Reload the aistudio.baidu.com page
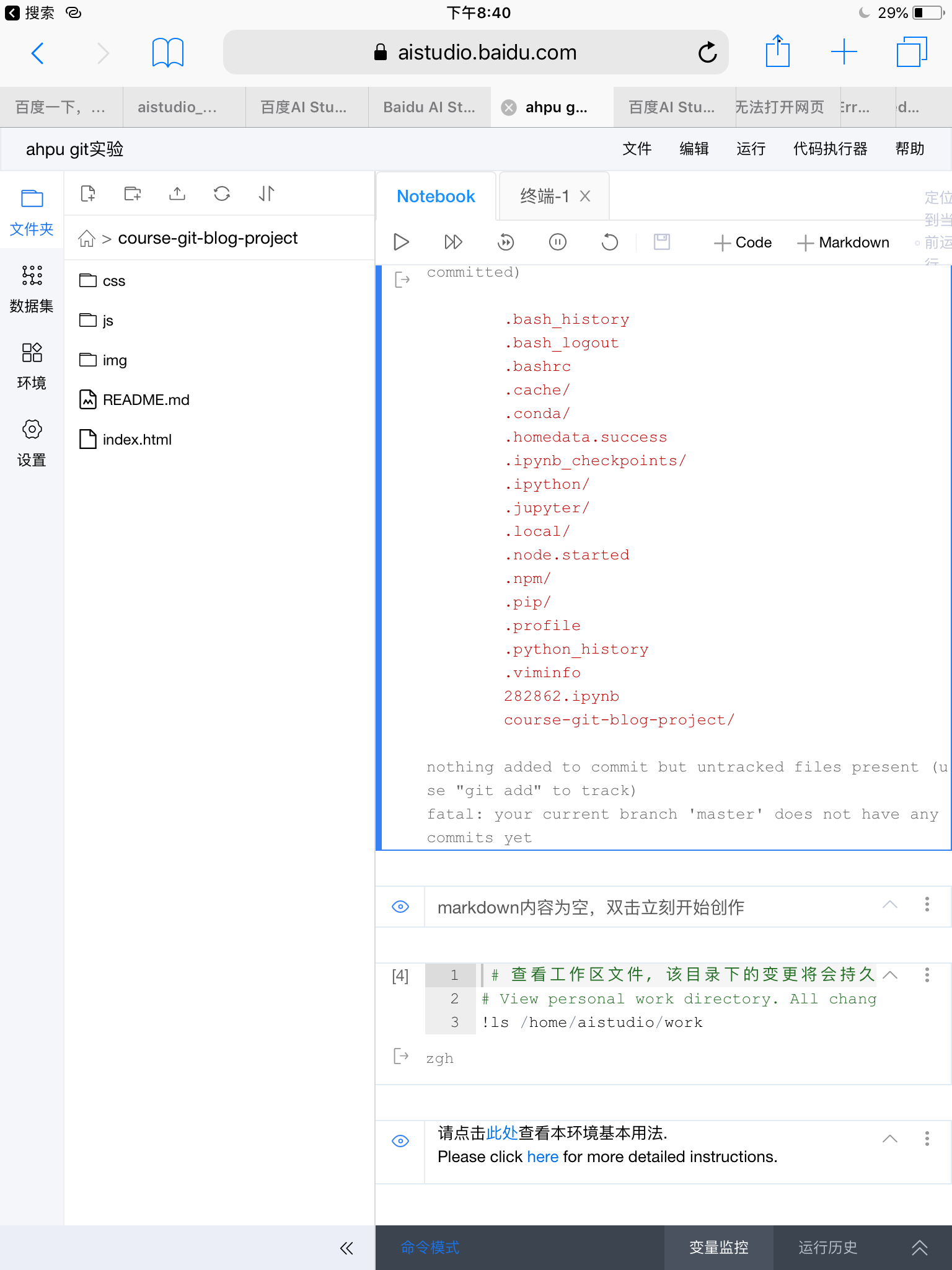952x1270 pixels. click(x=707, y=53)
